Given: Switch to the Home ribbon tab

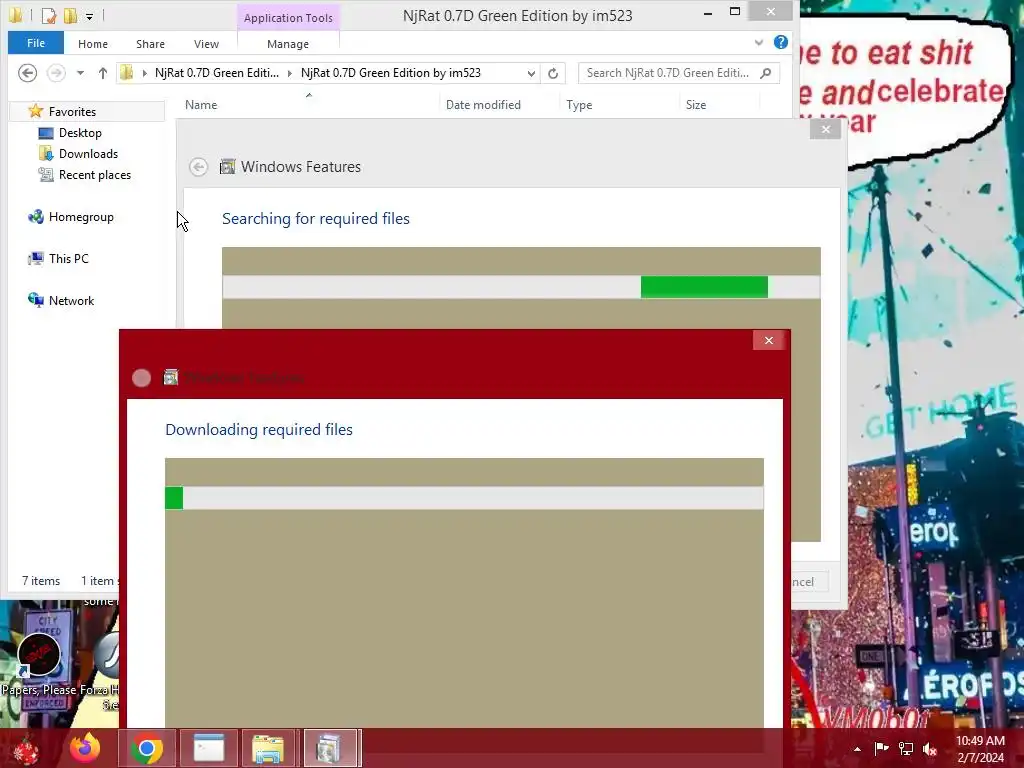Looking at the screenshot, I should 93,44.
